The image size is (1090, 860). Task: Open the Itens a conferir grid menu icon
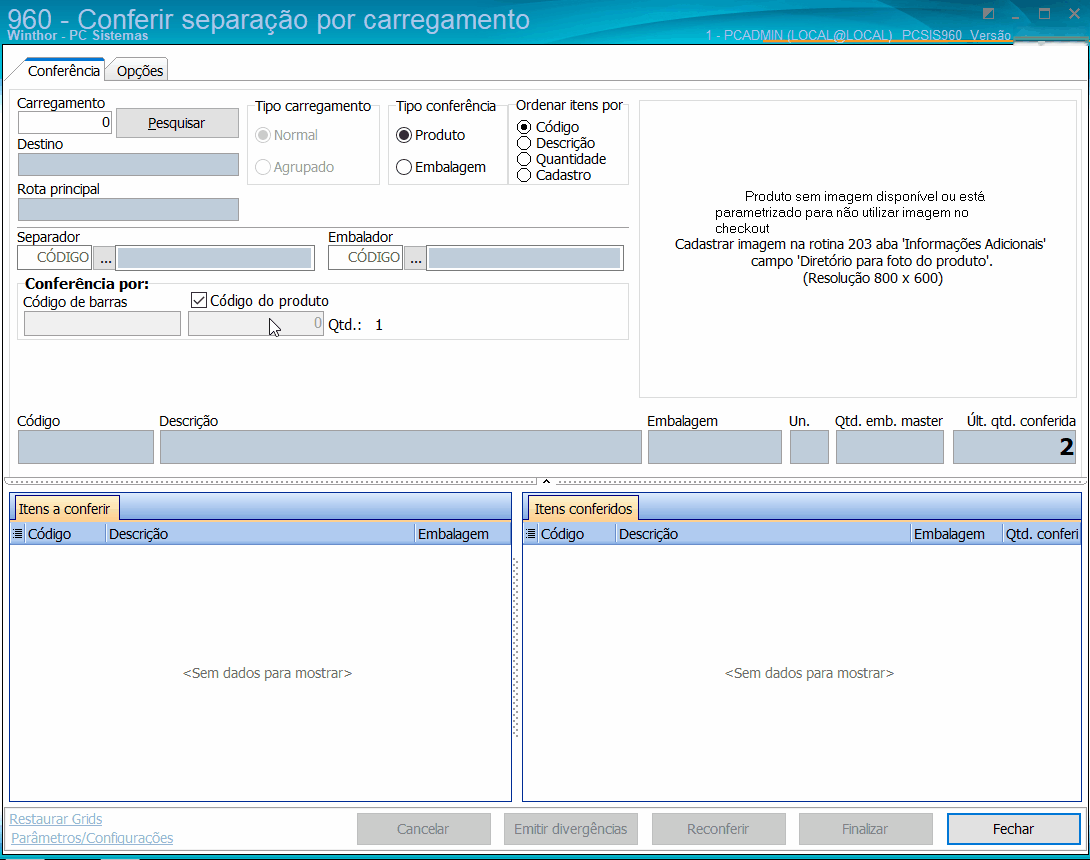tap(17, 534)
